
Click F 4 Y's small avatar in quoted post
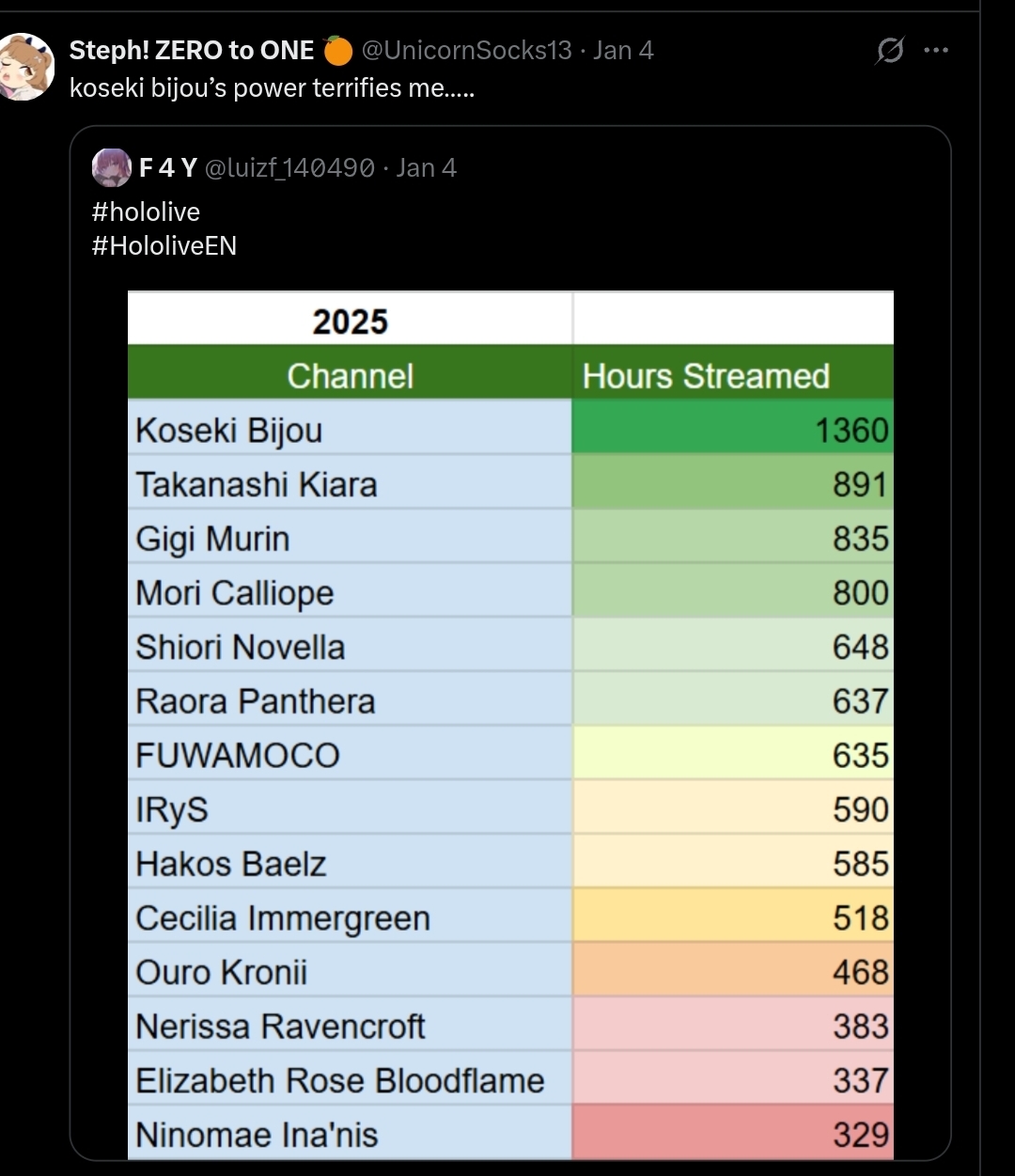(112, 168)
